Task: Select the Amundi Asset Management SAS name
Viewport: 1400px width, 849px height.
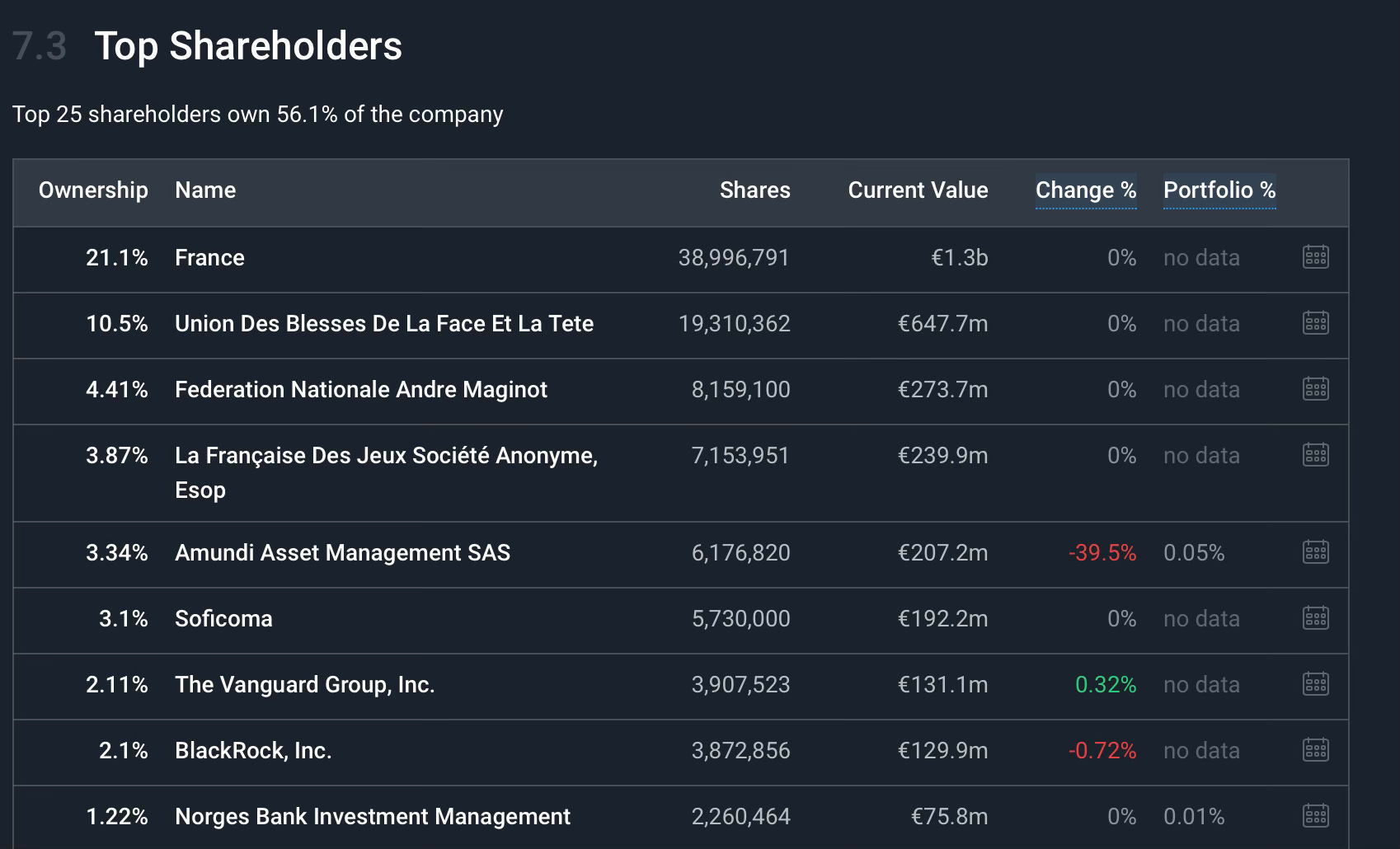Action: tap(342, 552)
